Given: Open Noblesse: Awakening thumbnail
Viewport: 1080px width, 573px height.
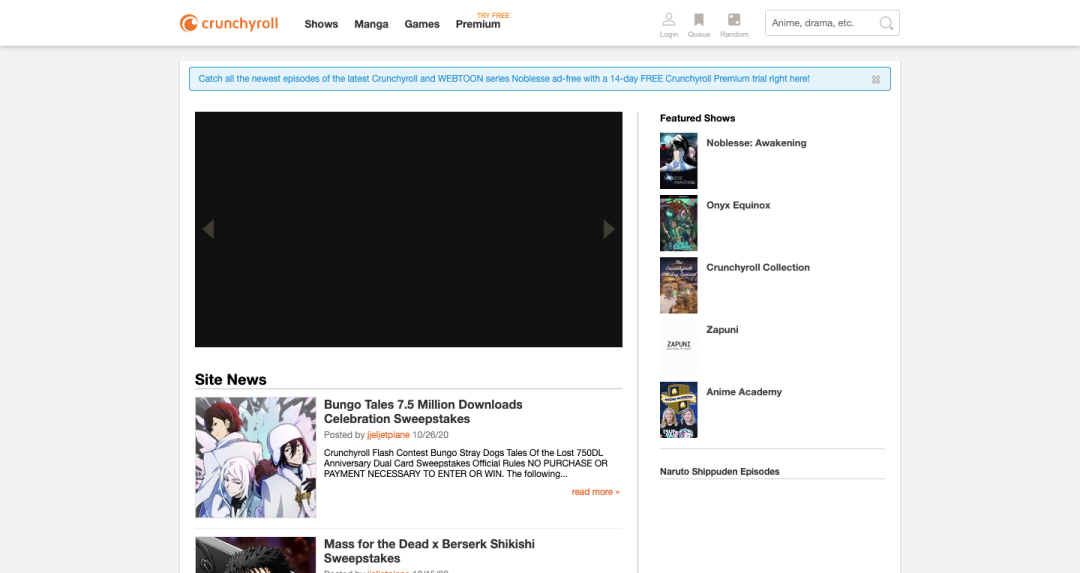Looking at the screenshot, I should click(x=678, y=160).
